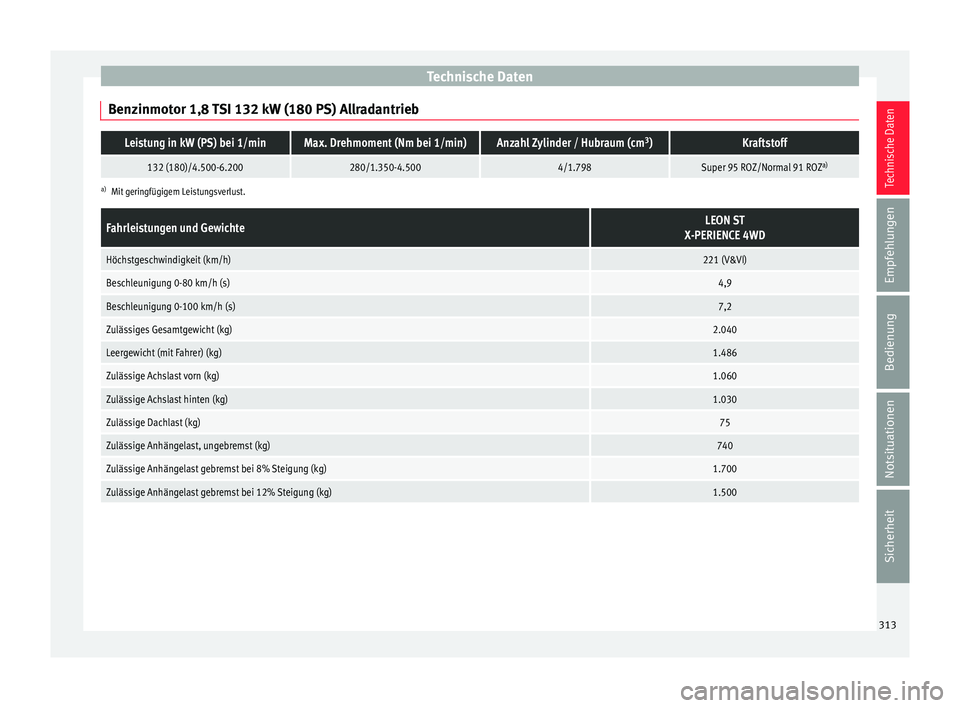Click the Leistung in kW (PS) column header

point(195,143)
